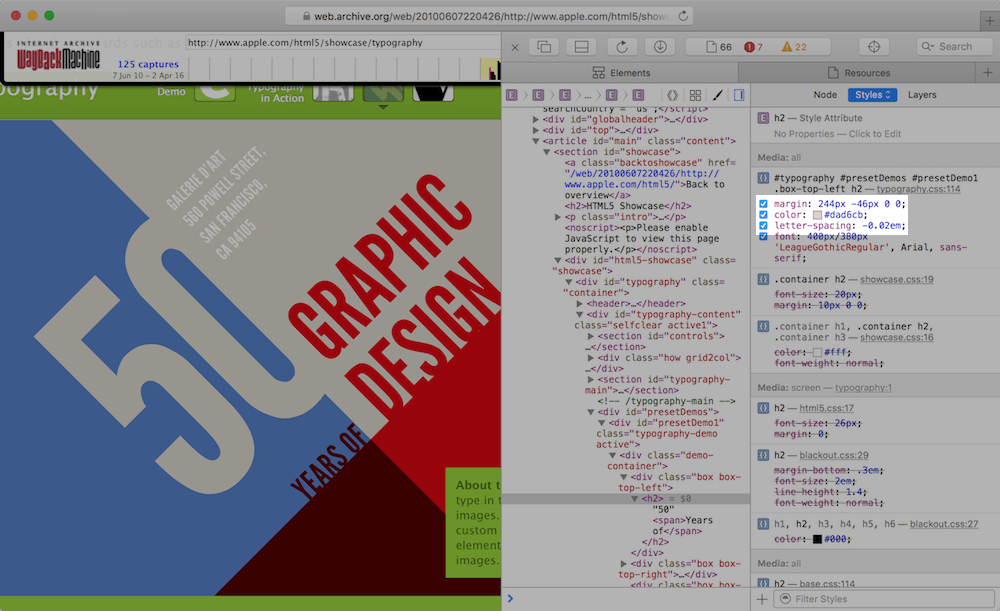
Task: Open showcase.css:16 source link
Action: click(x=896, y=337)
